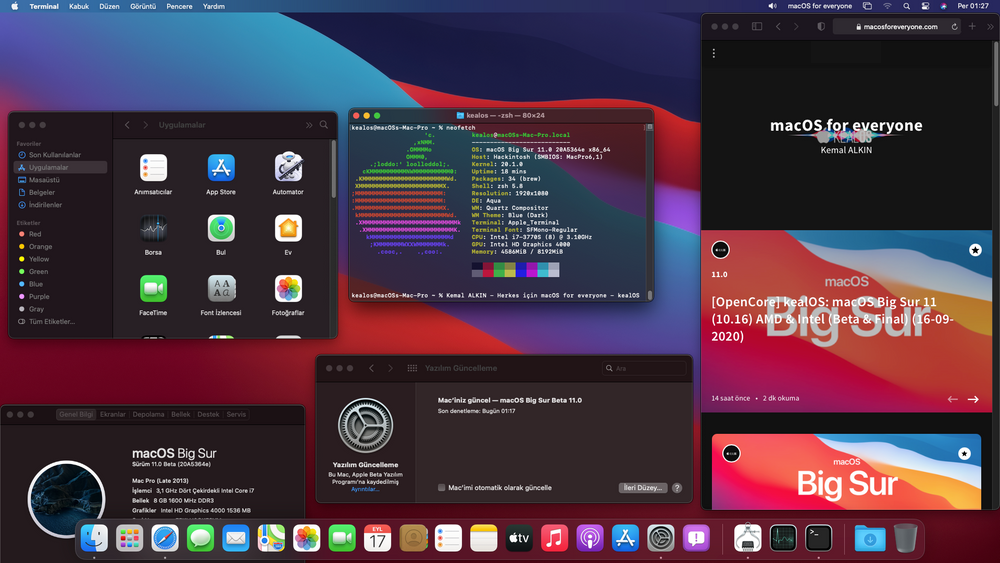Open Font İzlencesi icon in Finder
This screenshot has height=563, width=1000.
click(x=221, y=289)
